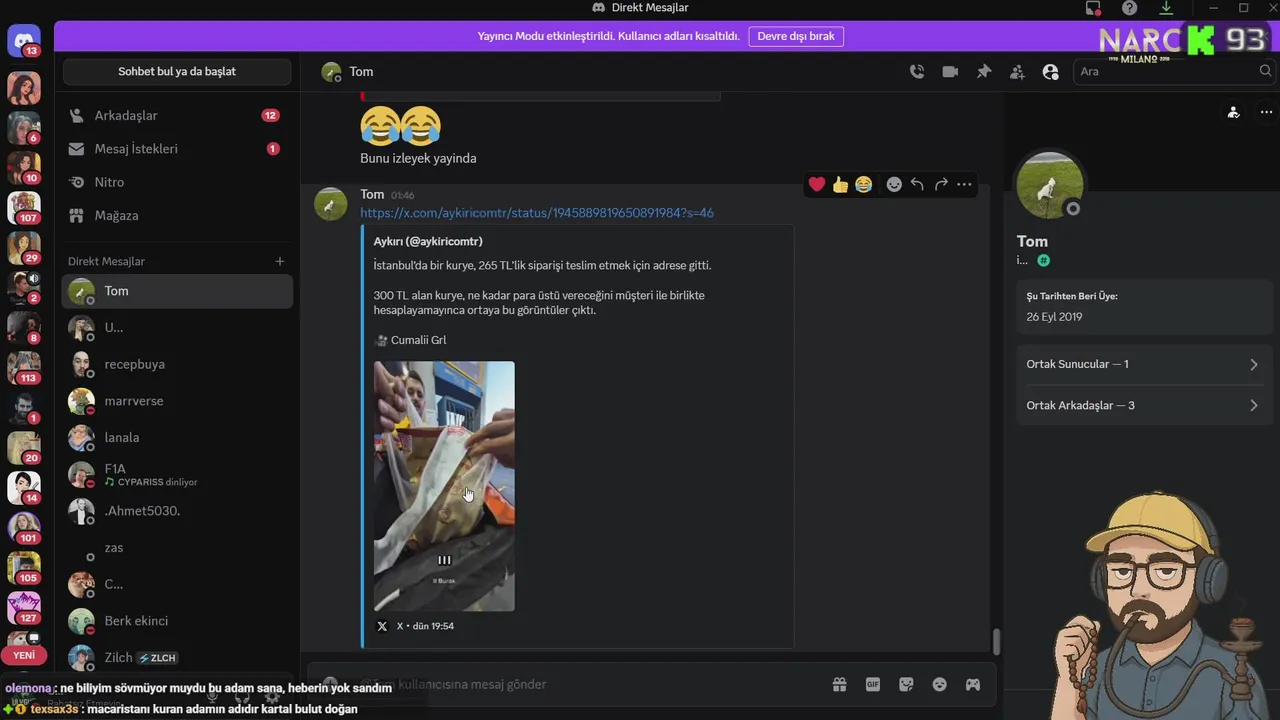React with the thumbs up emoji
Viewport: 1280px width, 720px height.
pyautogui.click(x=840, y=184)
